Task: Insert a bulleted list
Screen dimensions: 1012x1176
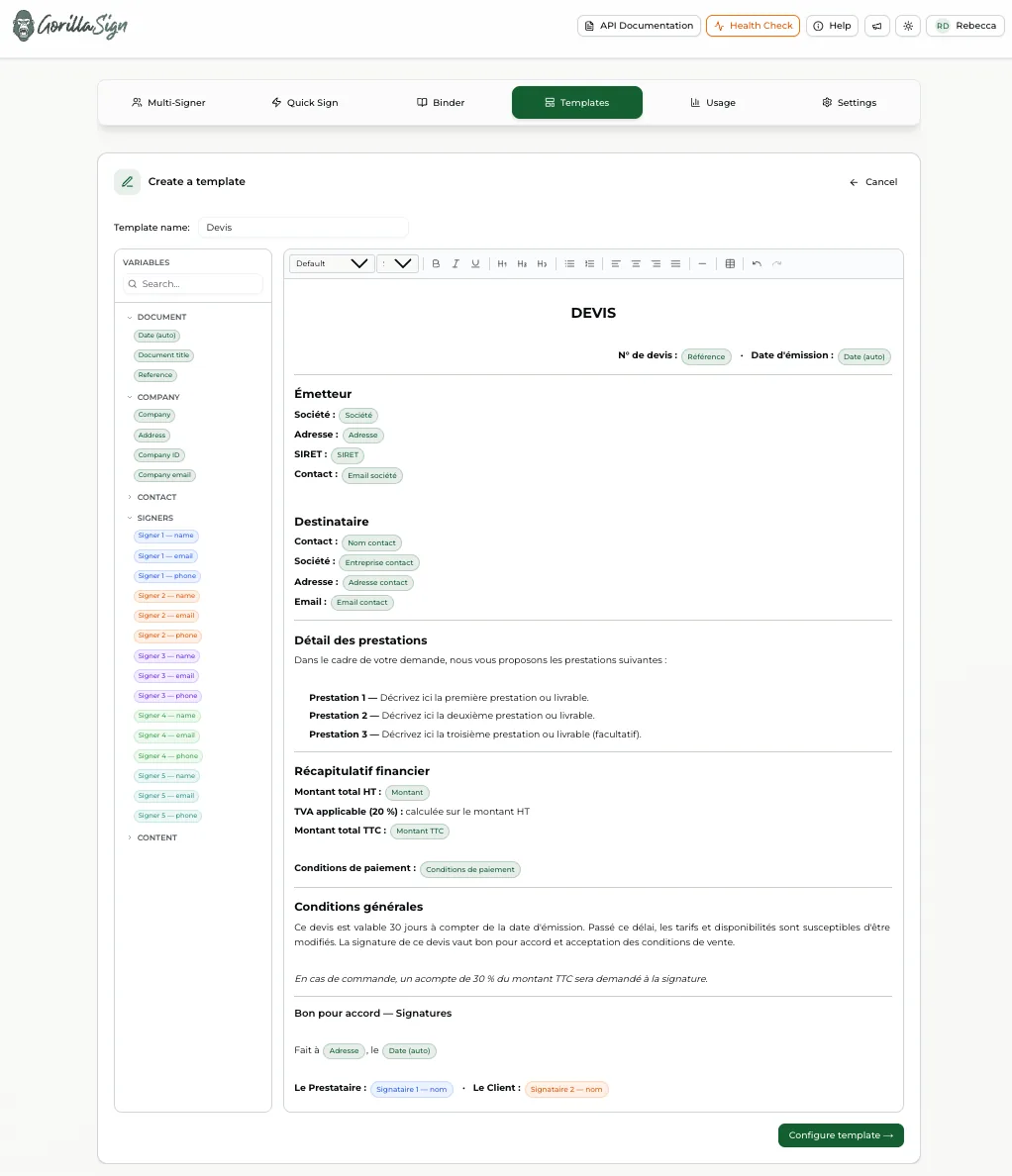Action: pyautogui.click(x=569, y=263)
